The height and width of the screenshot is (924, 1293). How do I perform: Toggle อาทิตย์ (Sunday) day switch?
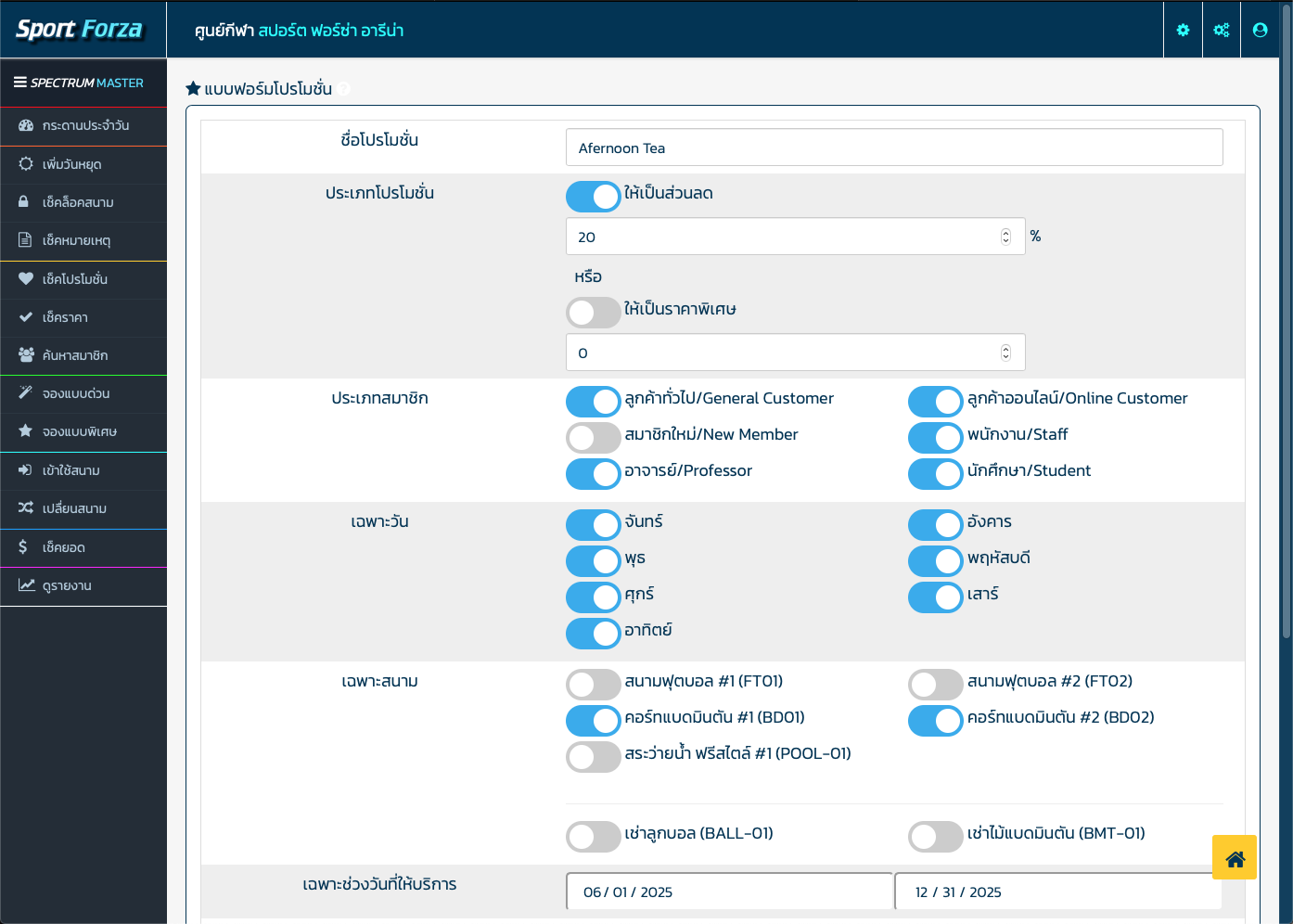pyautogui.click(x=594, y=634)
